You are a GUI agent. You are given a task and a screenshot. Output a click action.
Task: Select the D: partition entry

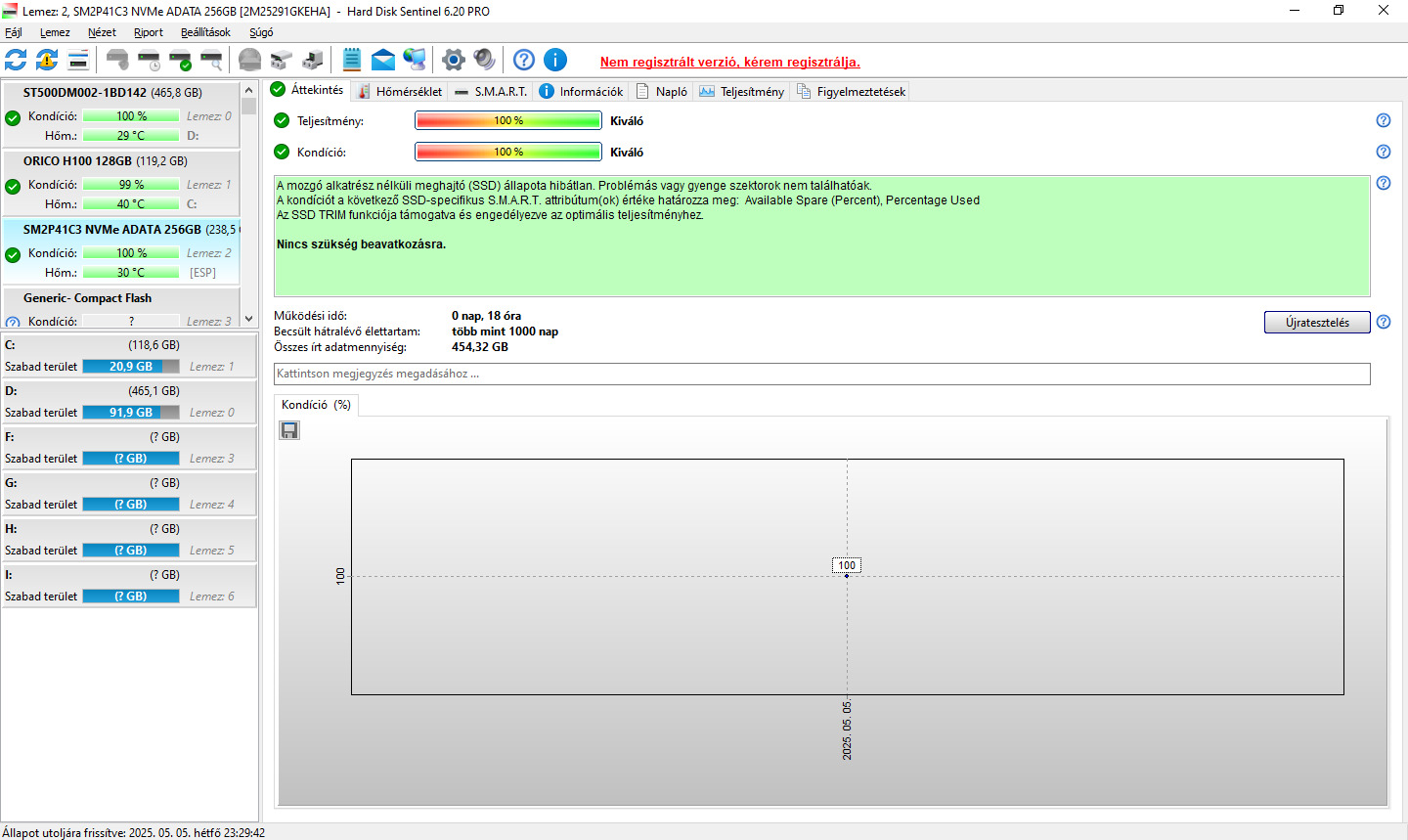[x=129, y=401]
